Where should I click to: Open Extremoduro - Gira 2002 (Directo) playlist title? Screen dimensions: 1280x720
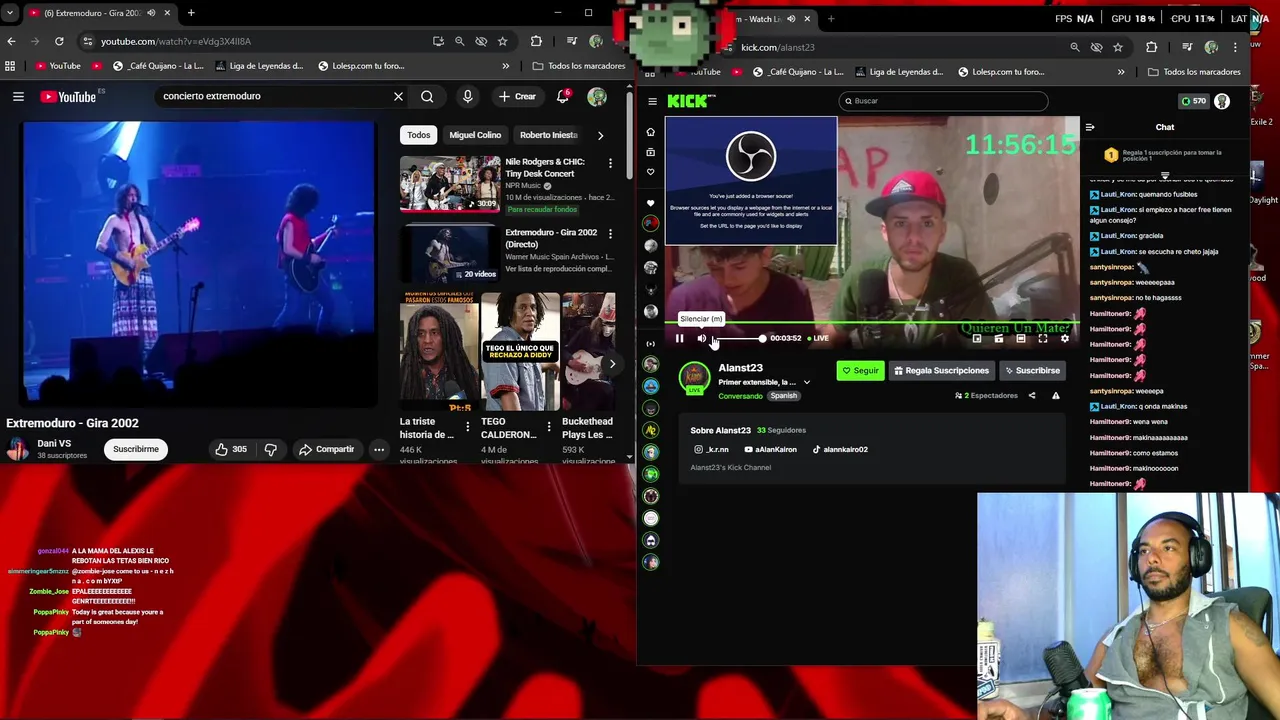coord(551,238)
